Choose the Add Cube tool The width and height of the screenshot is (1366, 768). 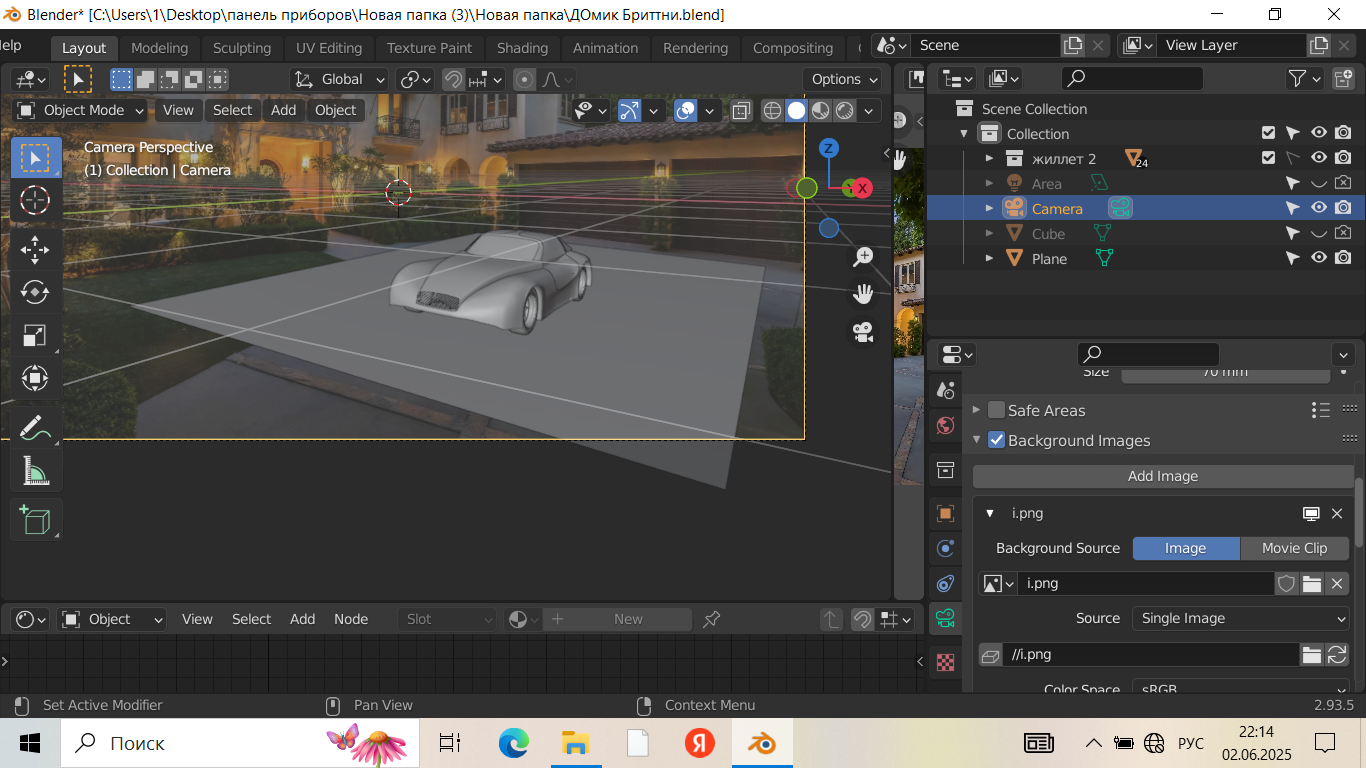(35, 520)
